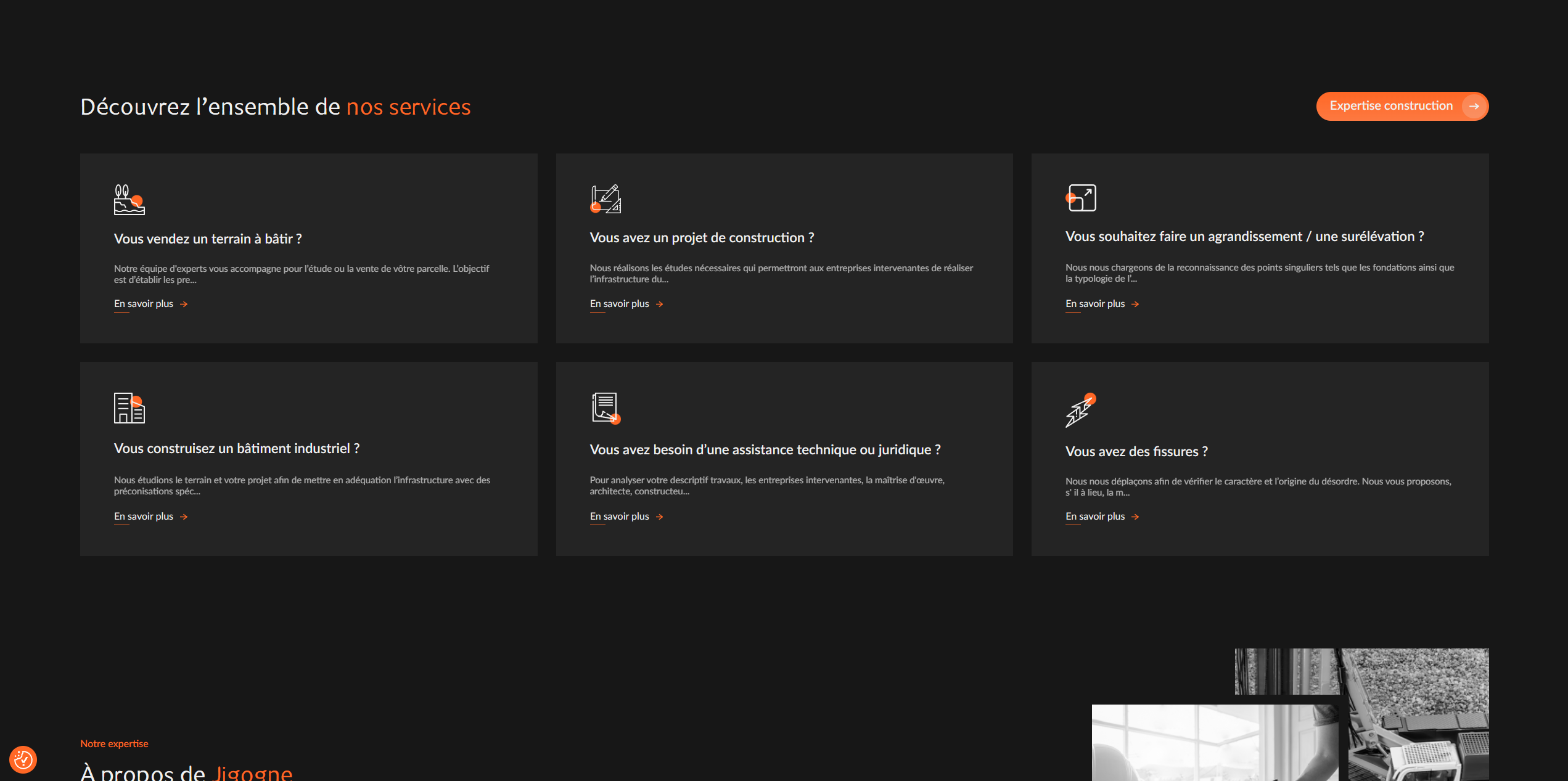The height and width of the screenshot is (781, 1568).
Task: Click description starting Nous nous chargeons de la reconnaissance
Action: pyautogui.click(x=1260, y=273)
